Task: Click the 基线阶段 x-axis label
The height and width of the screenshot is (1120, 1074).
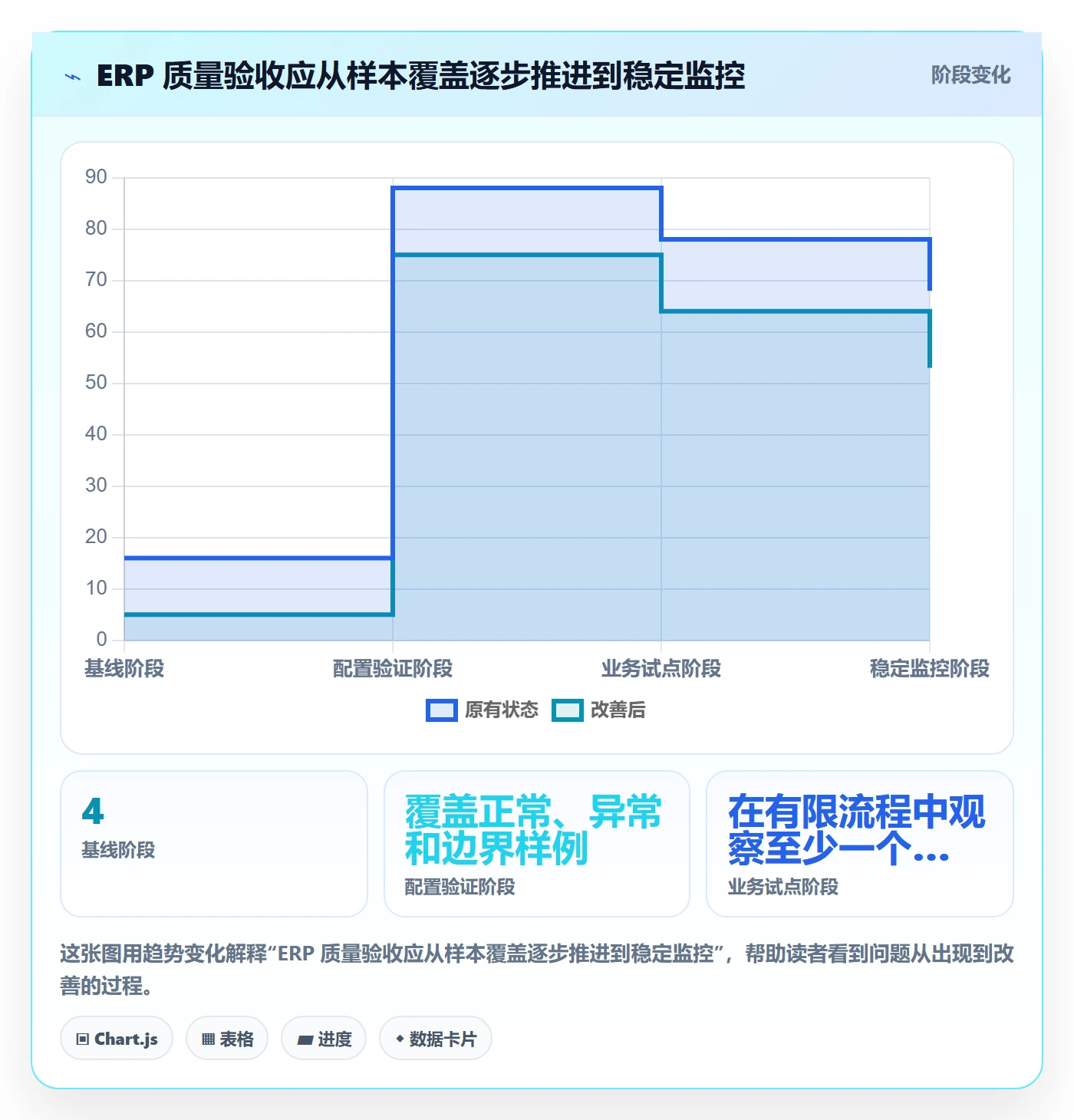Action: [124, 669]
